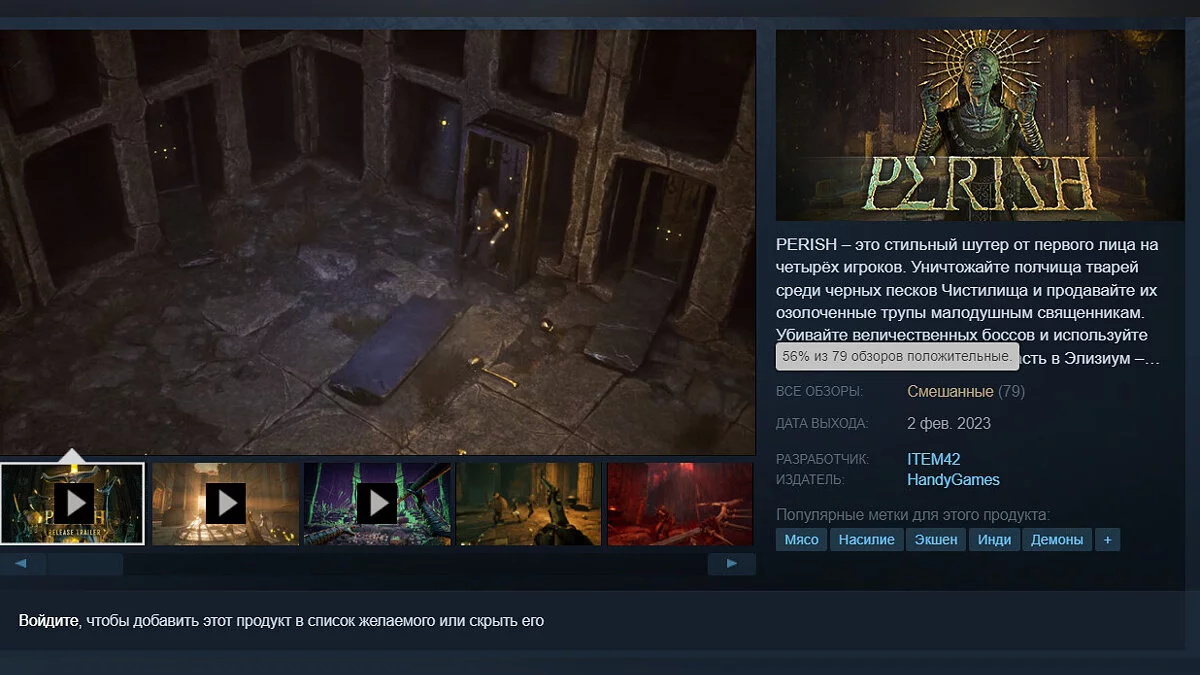Click the main trailer video area
1200x675 pixels.
coord(377,242)
